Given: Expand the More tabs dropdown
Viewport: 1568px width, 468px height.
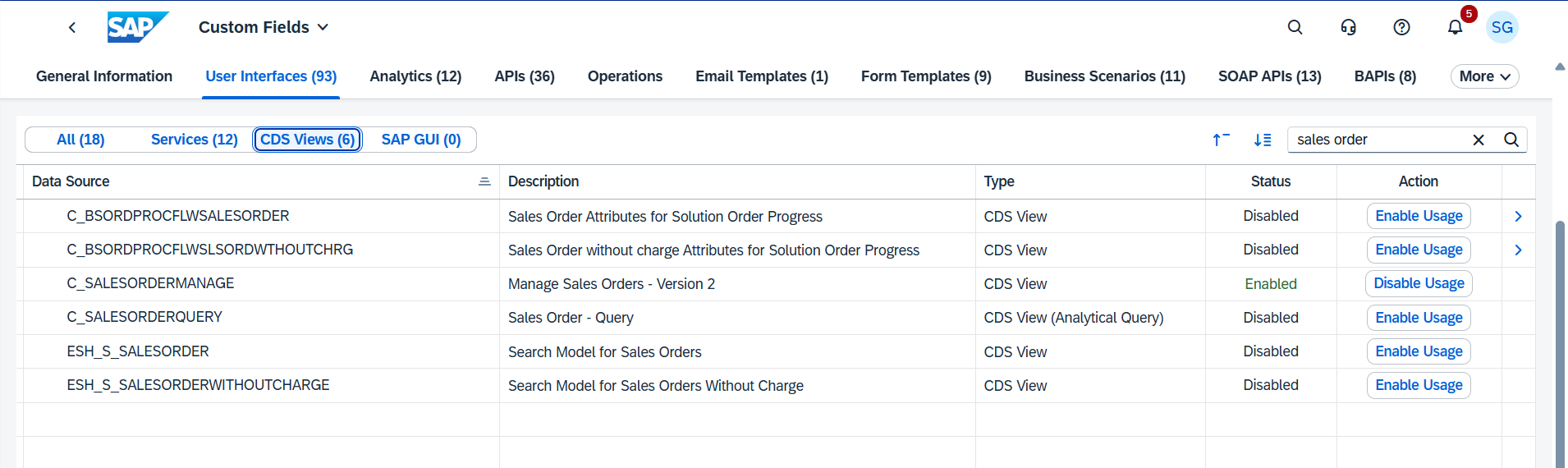Looking at the screenshot, I should pos(1484,76).
